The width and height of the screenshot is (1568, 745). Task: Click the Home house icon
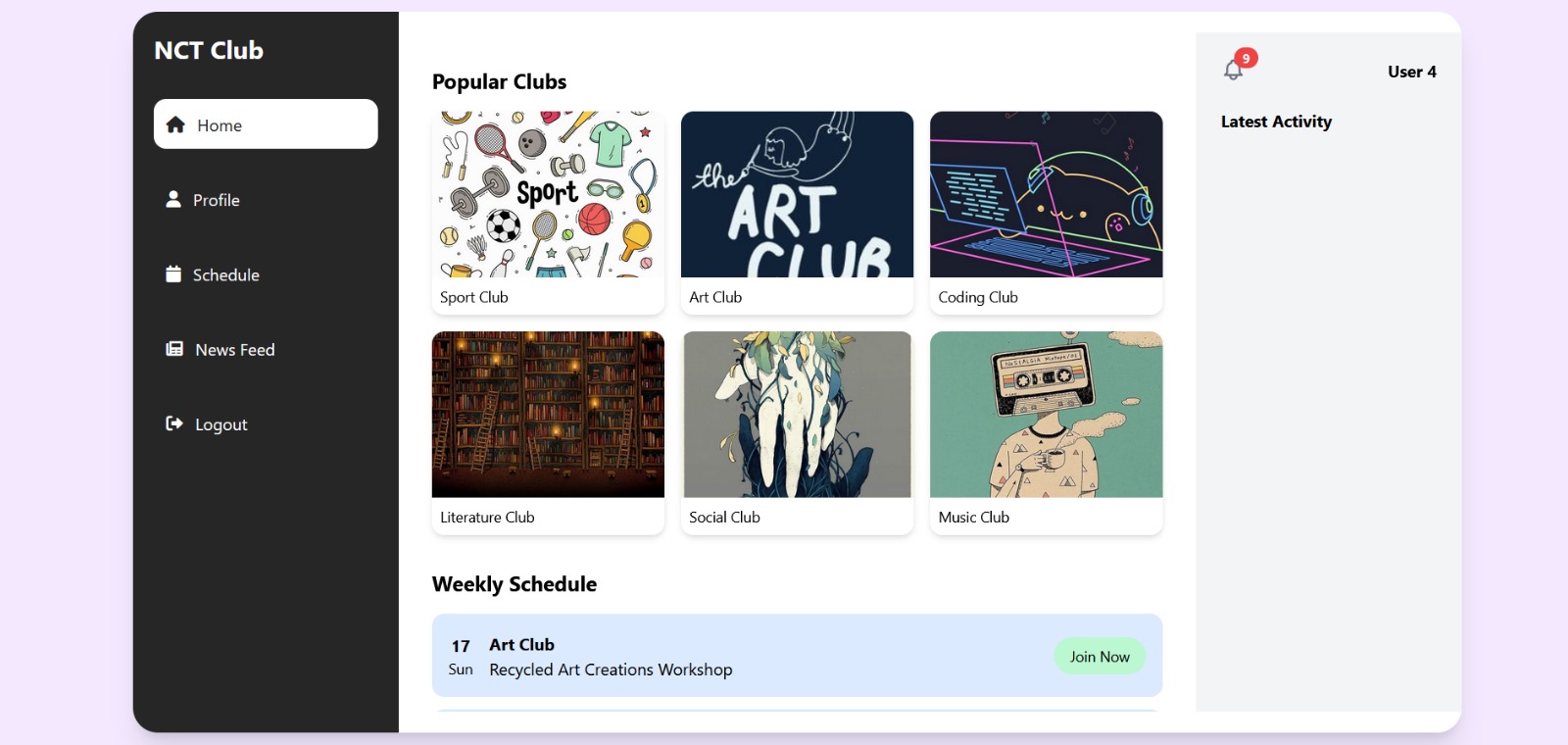pyautogui.click(x=175, y=124)
